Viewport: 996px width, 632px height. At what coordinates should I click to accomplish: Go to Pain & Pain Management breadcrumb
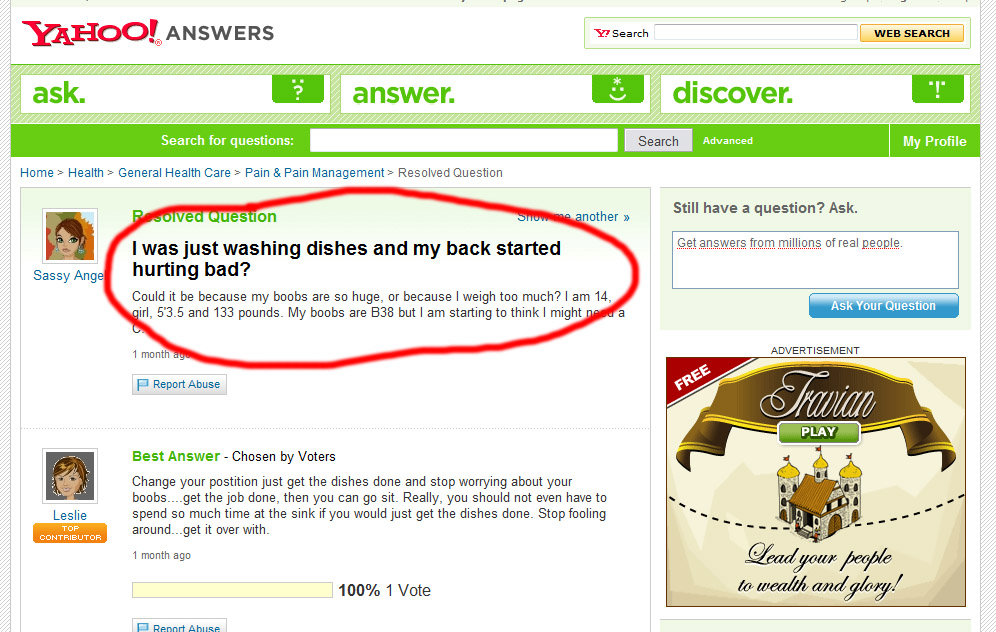click(x=314, y=173)
